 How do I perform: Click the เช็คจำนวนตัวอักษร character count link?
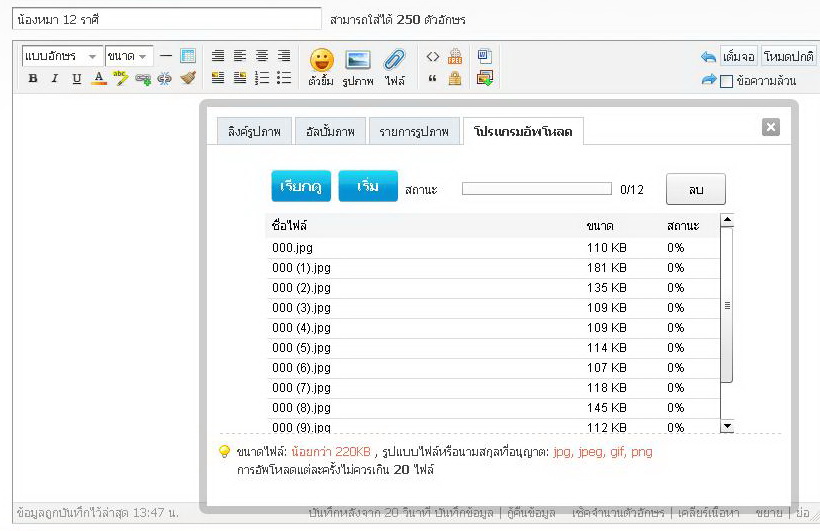pyautogui.click(x=618, y=513)
